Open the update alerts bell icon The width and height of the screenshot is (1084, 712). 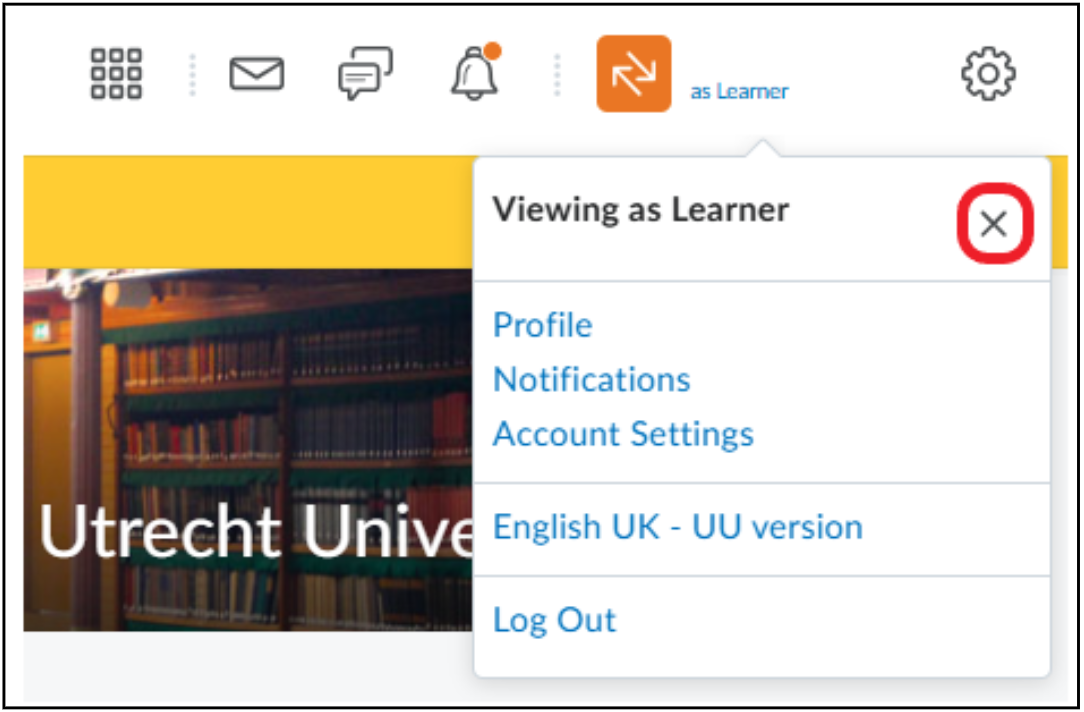476,72
